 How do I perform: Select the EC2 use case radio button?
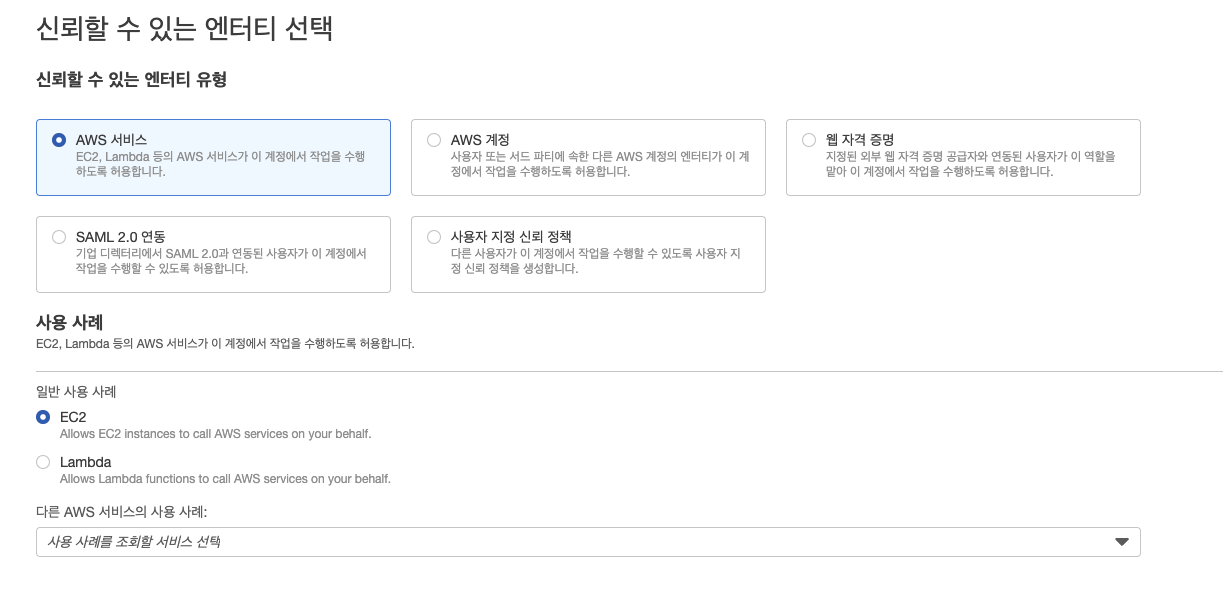click(x=43, y=417)
